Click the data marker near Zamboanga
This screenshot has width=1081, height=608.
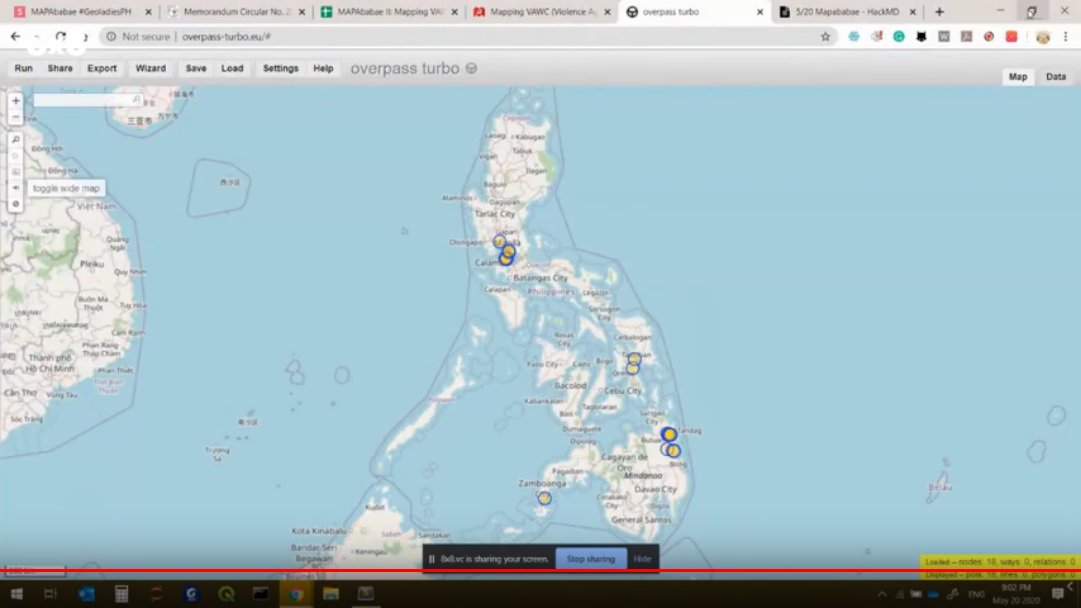click(545, 498)
